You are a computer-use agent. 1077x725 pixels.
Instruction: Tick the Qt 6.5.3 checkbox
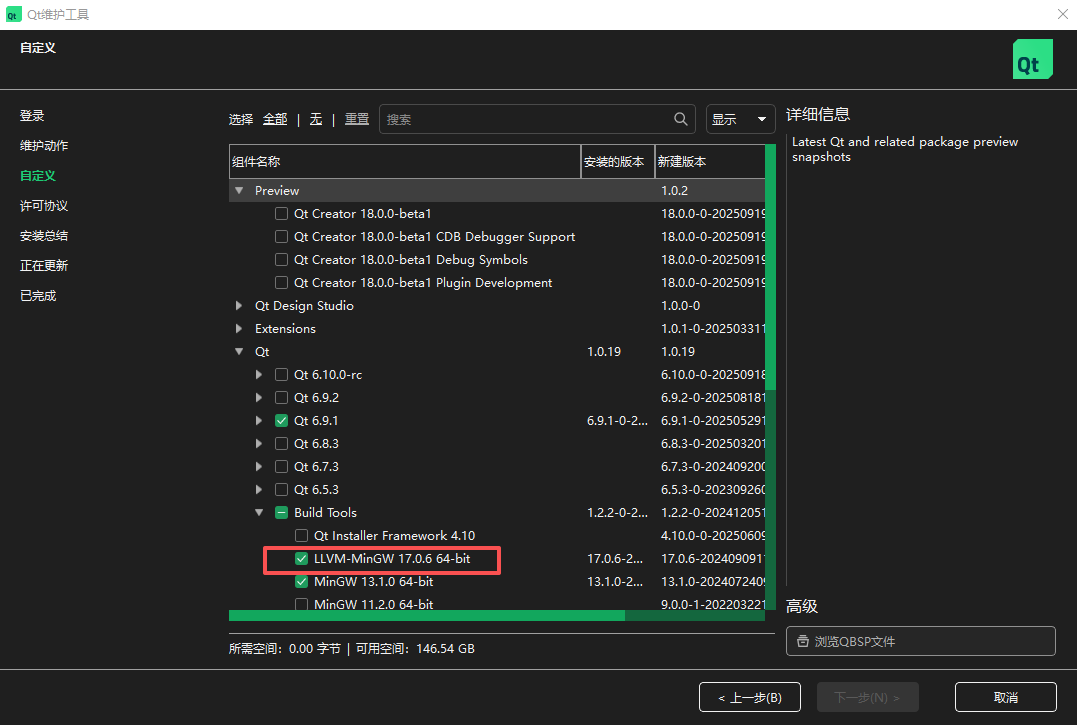281,490
